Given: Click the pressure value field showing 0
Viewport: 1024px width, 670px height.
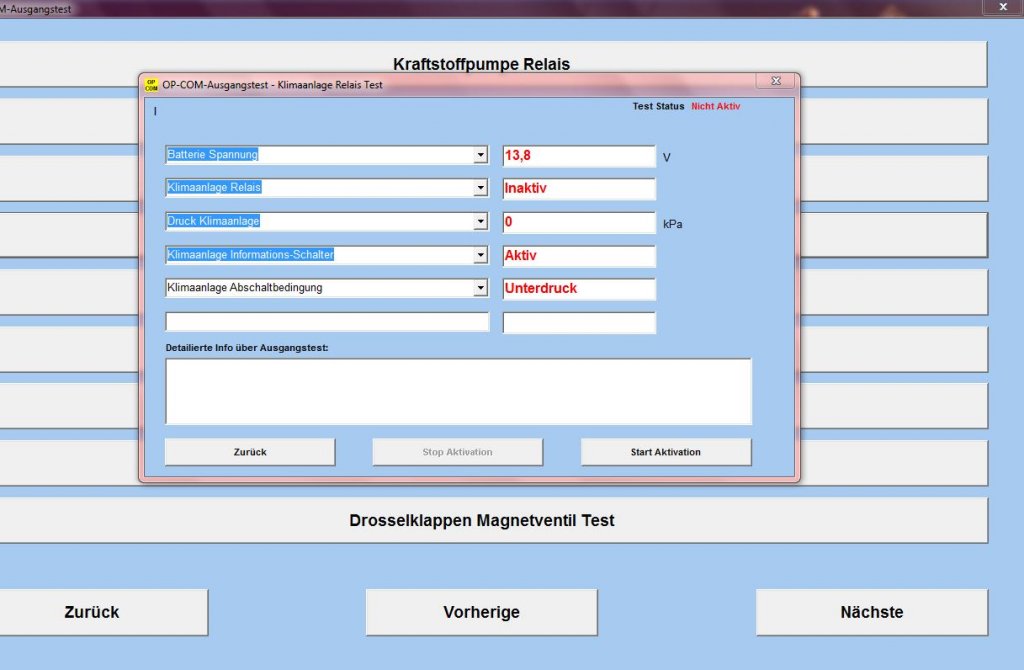Looking at the screenshot, I should pyautogui.click(x=579, y=223).
